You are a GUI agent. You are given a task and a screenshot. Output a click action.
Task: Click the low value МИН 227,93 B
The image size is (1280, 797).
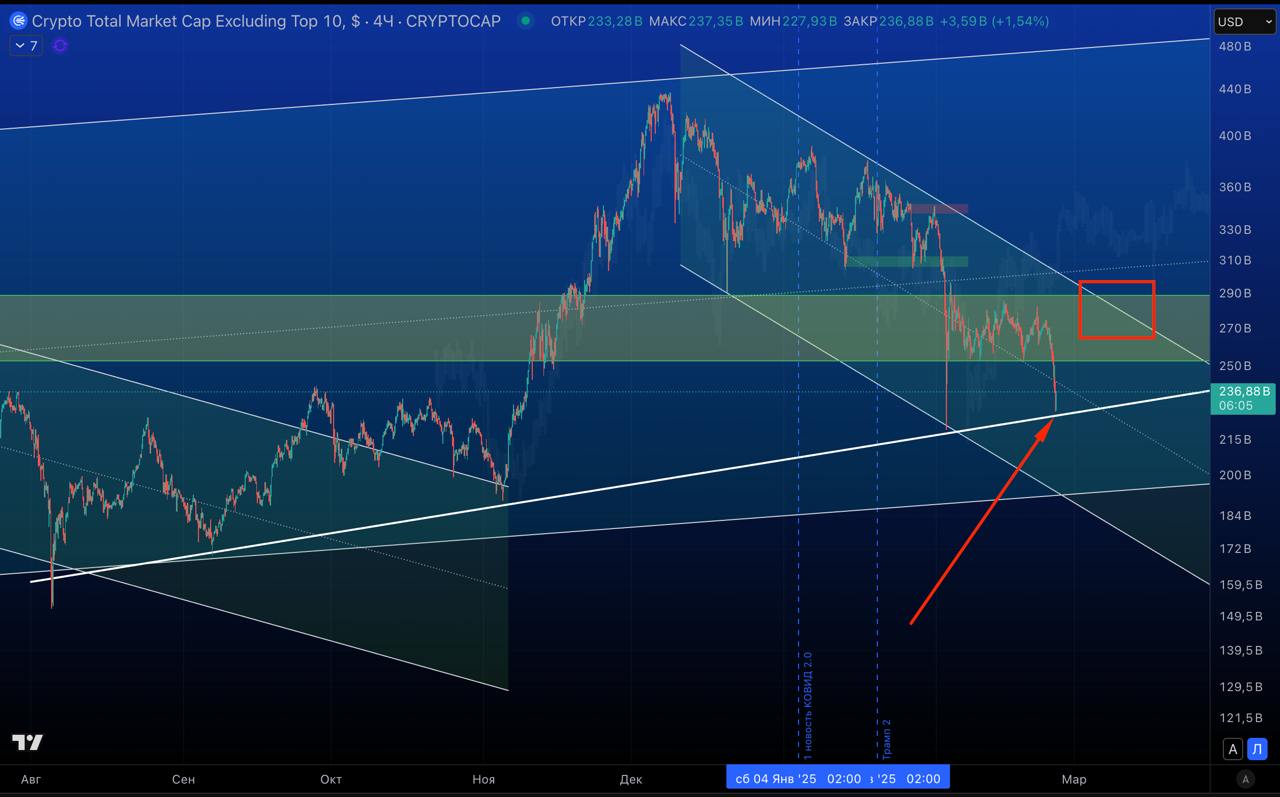(795, 21)
